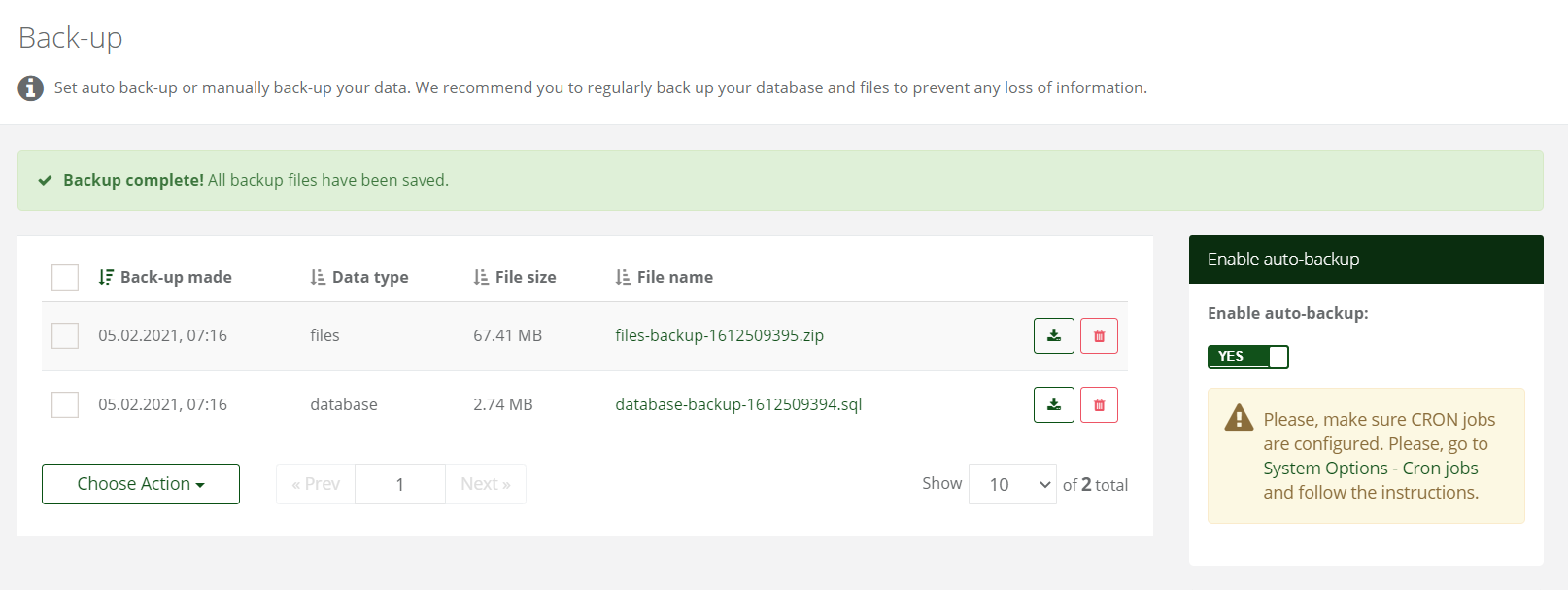Delete the files-backup zip entry

click(1099, 335)
